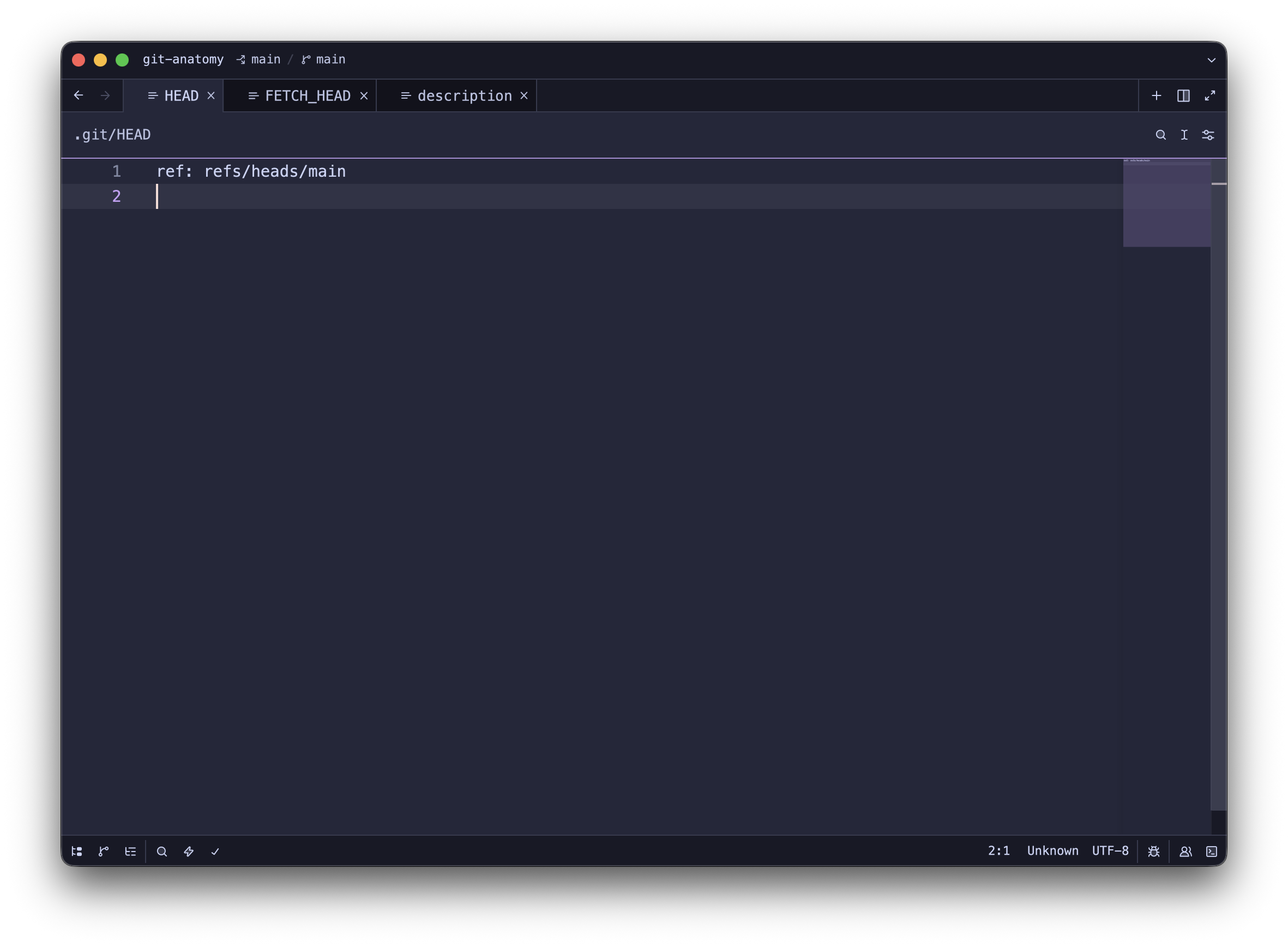Click the Unknown language selector
This screenshot has width=1288, height=947.
[x=1052, y=850]
